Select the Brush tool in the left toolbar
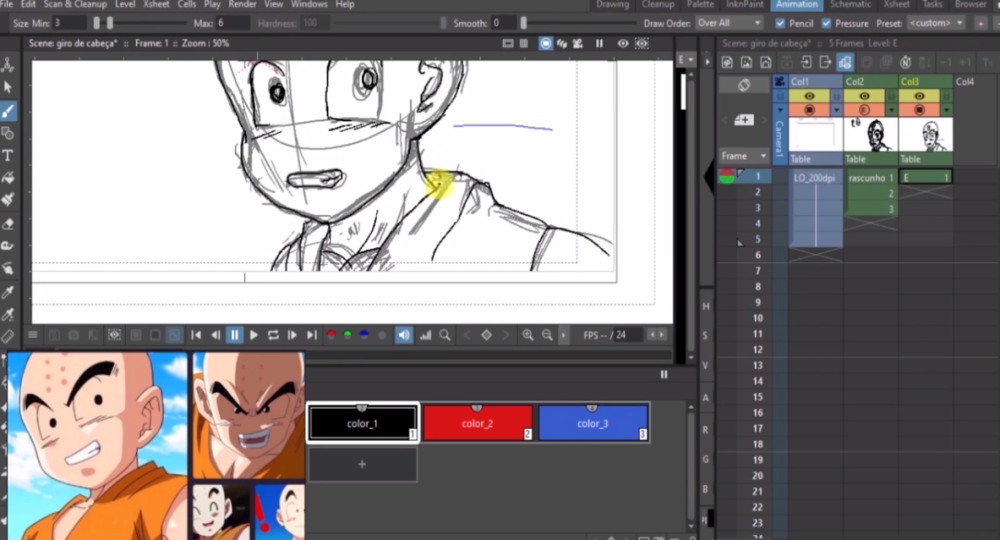The width and height of the screenshot is (1000, 540). click(8, 110)
